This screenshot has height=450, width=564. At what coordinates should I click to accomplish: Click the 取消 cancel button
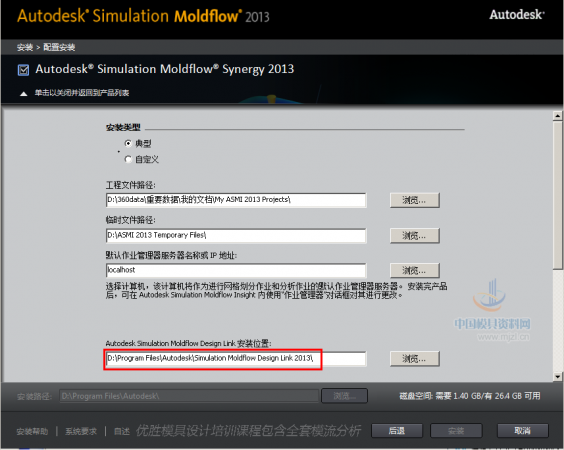pyautogui.click(x=523, y=431)
